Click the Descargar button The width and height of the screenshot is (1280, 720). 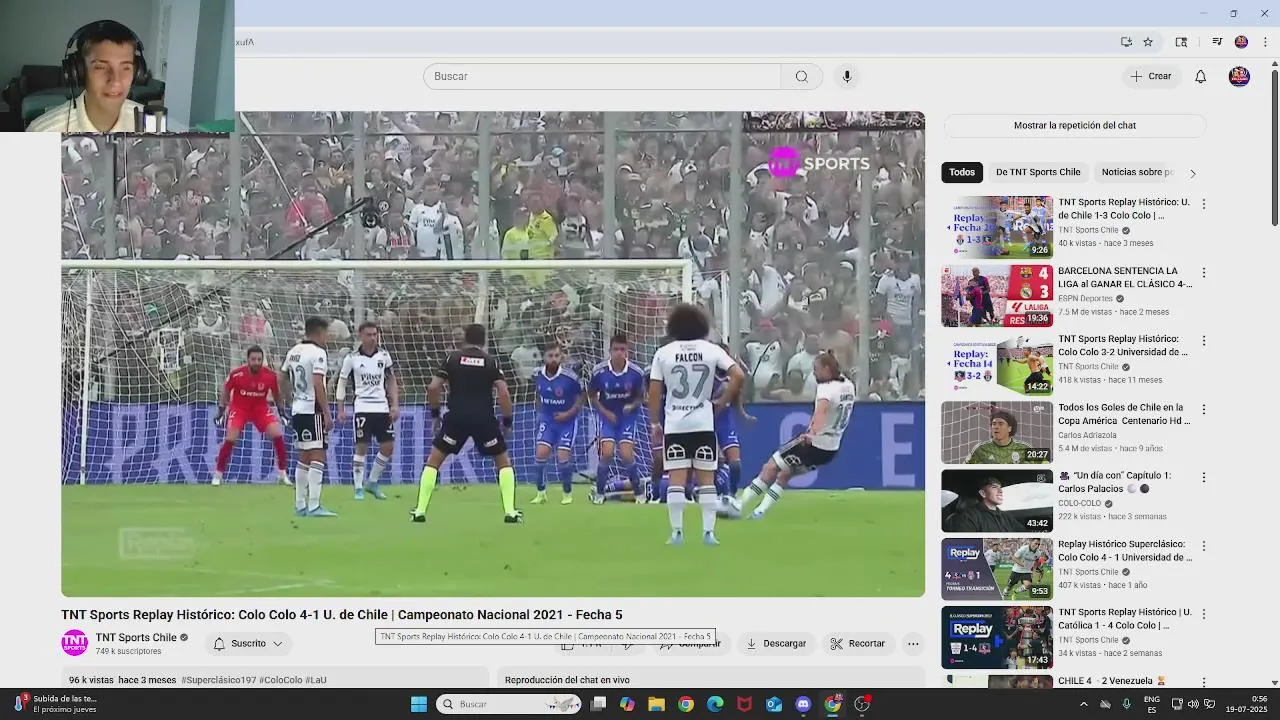pos(776,643)
